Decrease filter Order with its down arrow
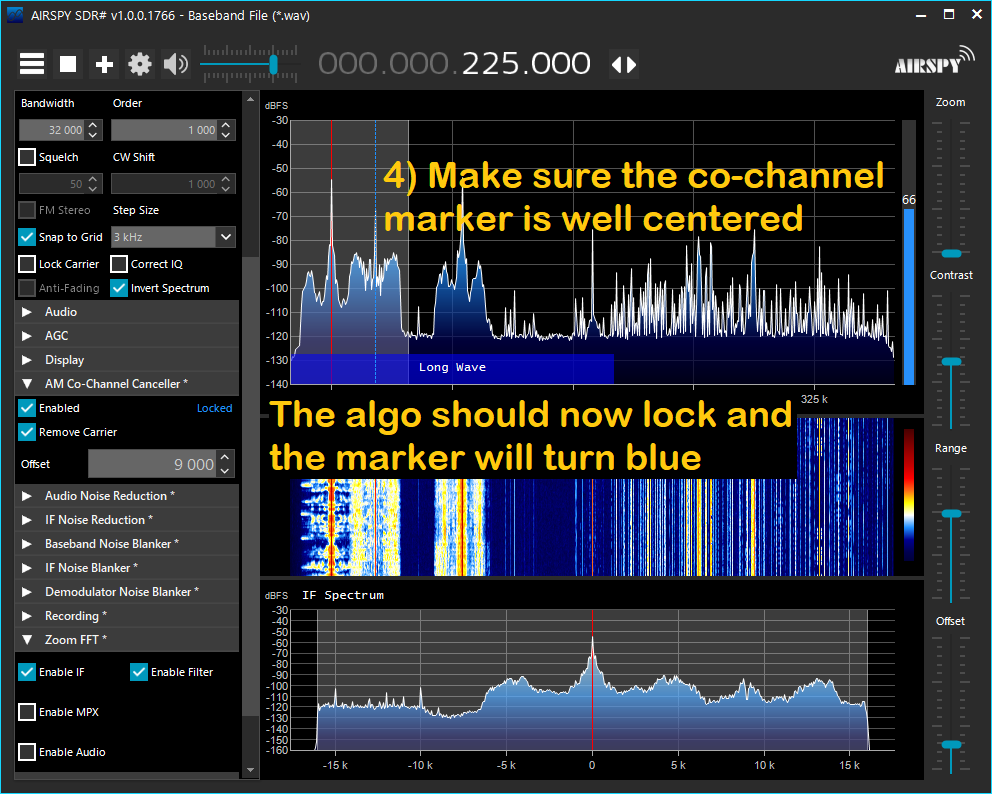992x794 pixels. pos(226,135)
